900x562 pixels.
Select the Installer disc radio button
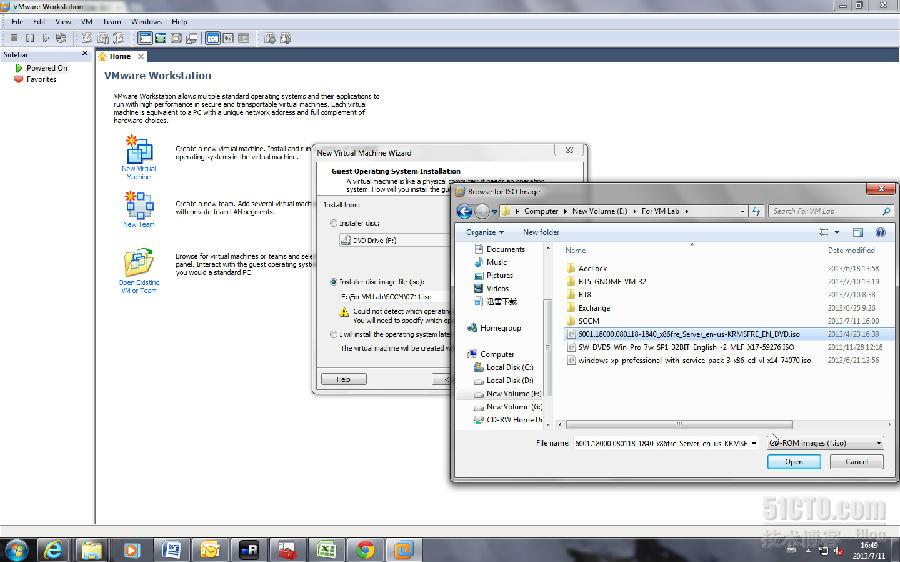tap(333, 223)
